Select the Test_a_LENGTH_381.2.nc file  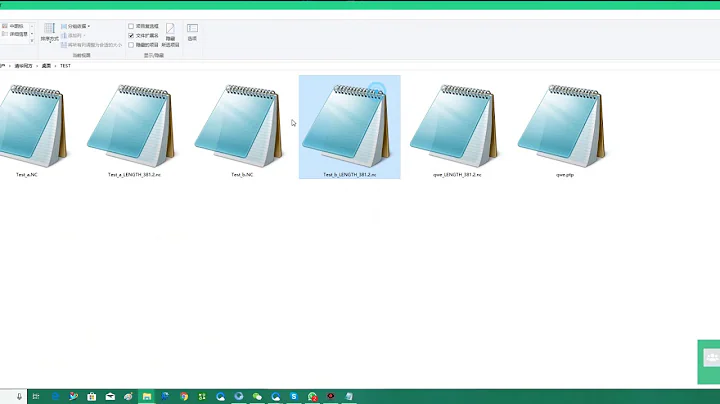coord(134,126)
